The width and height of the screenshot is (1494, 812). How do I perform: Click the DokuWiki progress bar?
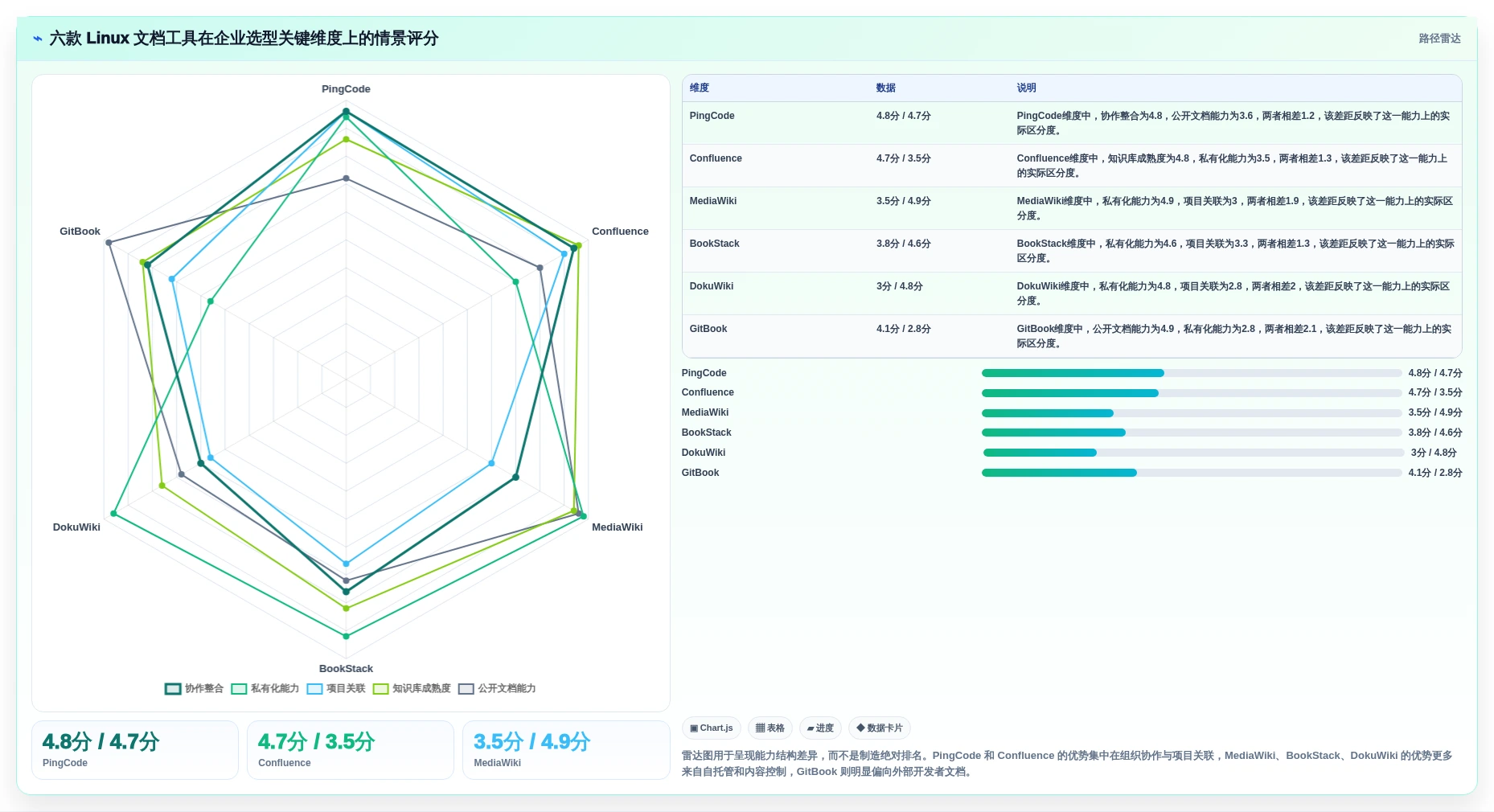pyautogui.click(x=1194, y=453)
